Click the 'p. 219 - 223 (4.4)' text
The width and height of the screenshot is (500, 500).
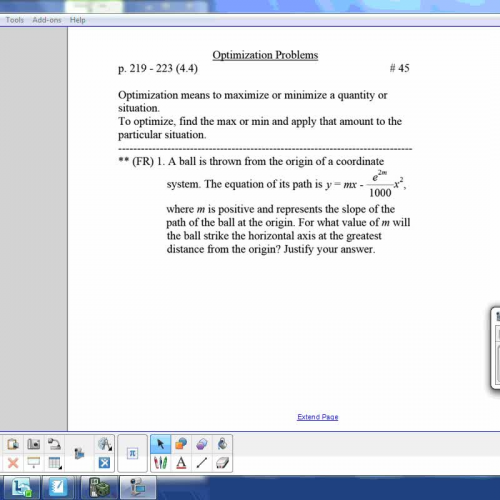(x=158, y=68)
